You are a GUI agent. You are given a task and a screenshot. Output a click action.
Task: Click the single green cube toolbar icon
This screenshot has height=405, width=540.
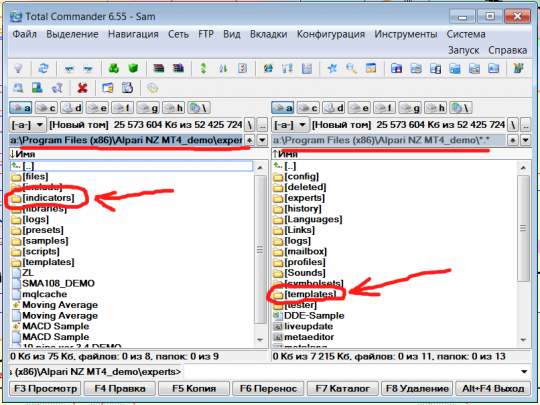(x=133, y=68)
